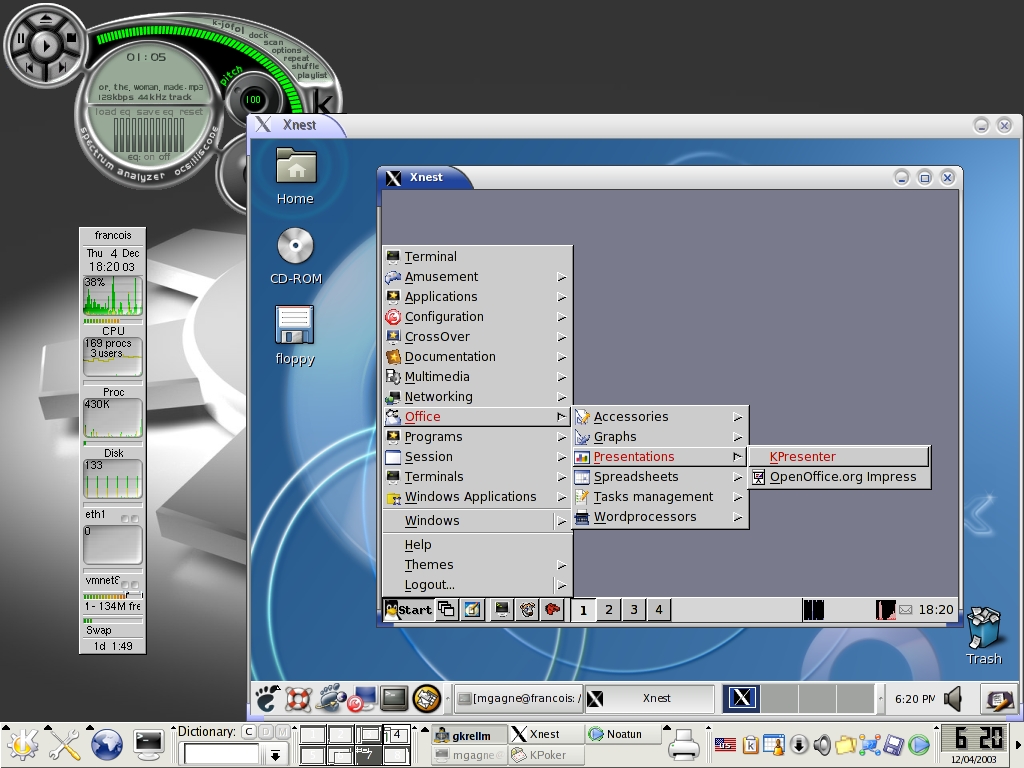This screenshot has height=768, width=1024.
Task: Click the lifesaver help icon in GNOME panel
Action: tap(298, 698)
